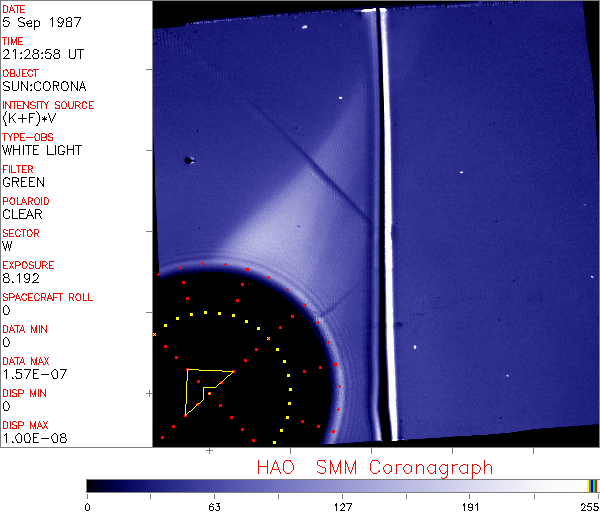600x512 pixels.
Task: Click the multicolored end of the color bar
Action: [593, 485]
